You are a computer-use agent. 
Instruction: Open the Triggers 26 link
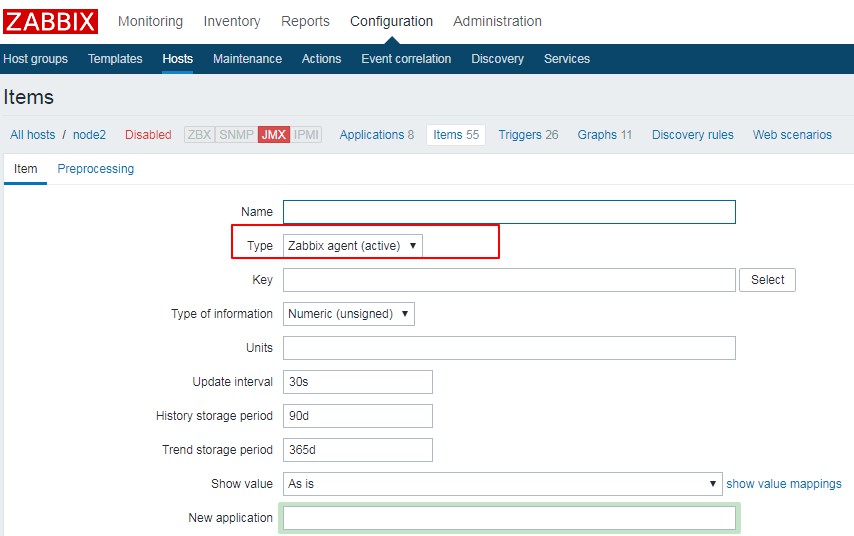(528, 135)
